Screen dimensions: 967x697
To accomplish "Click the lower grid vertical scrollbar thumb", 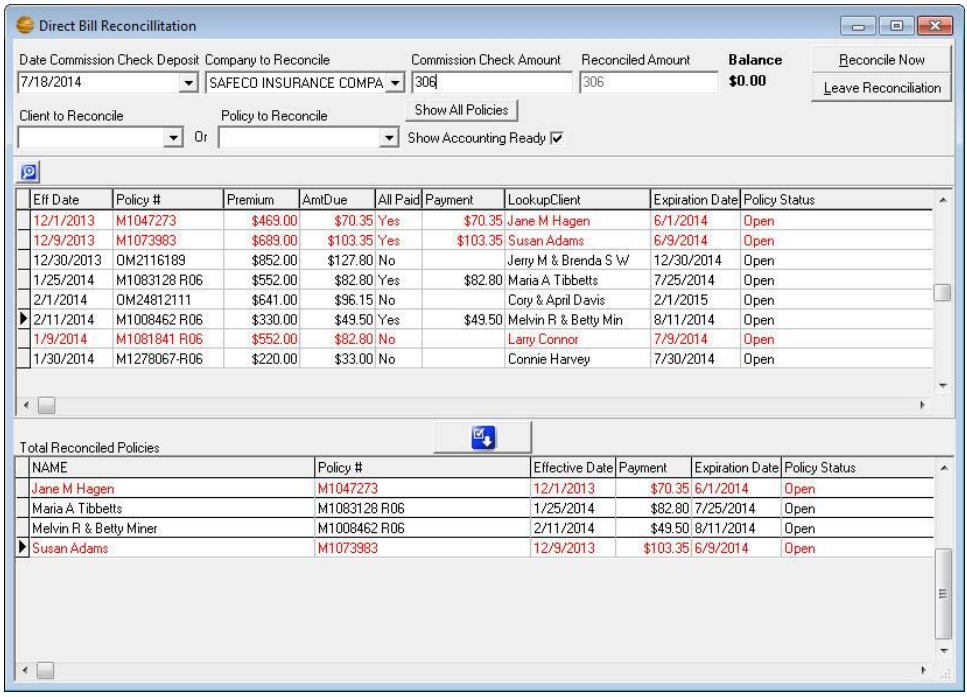I will click(944, 593).
